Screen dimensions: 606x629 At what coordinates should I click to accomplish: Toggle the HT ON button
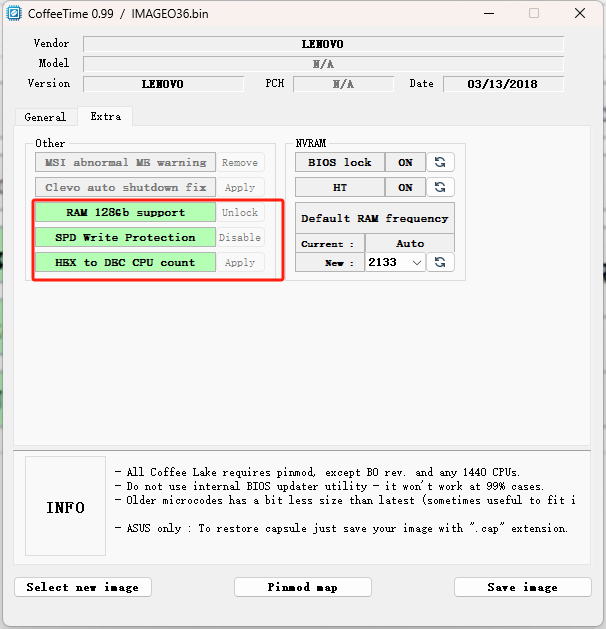pos(405,187)
